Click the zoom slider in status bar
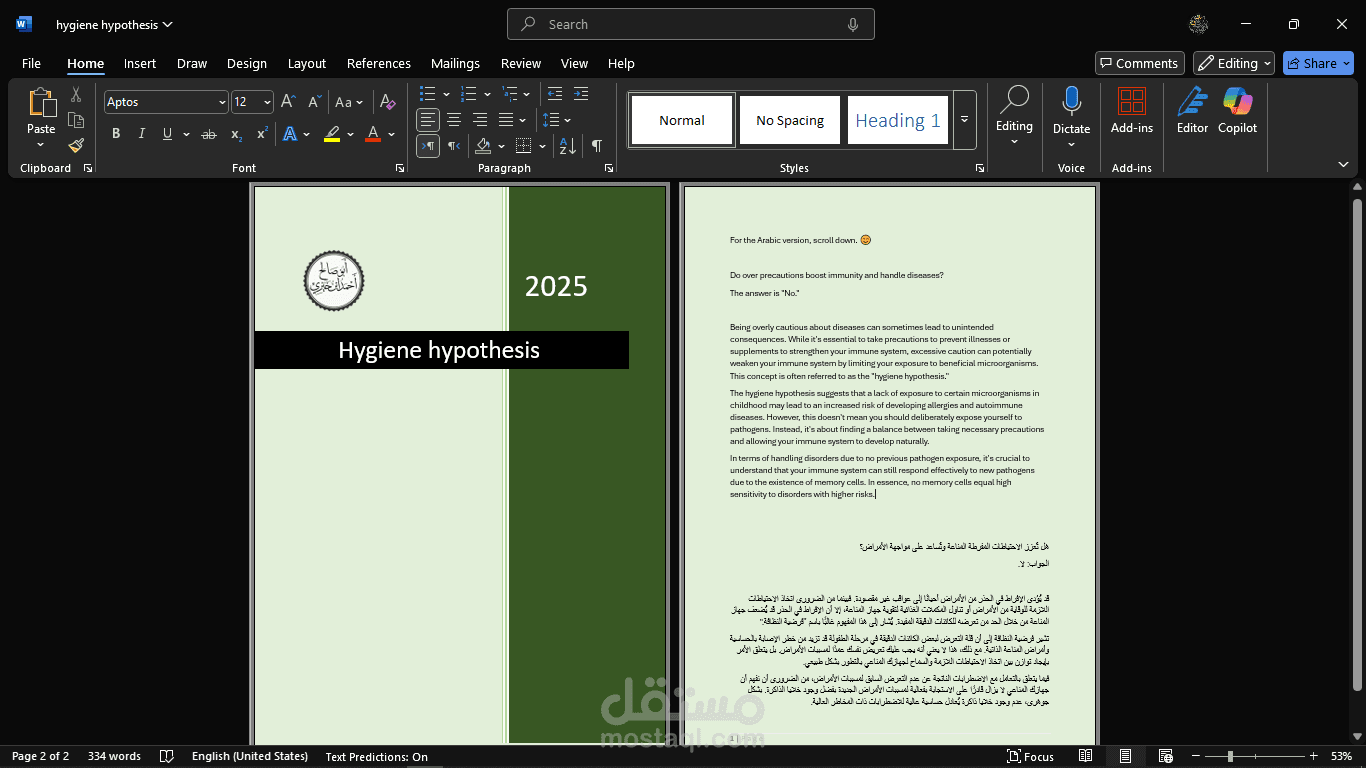This screenshot has height=768, width=1366. pyautogui.click(x=1230, y=757)
